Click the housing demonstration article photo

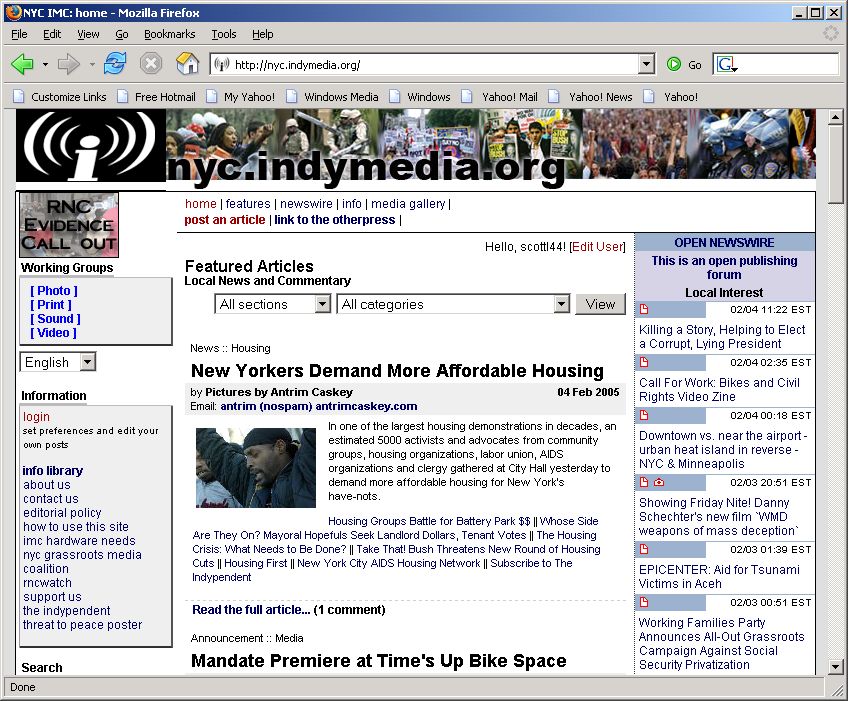(x=255, y=467)
